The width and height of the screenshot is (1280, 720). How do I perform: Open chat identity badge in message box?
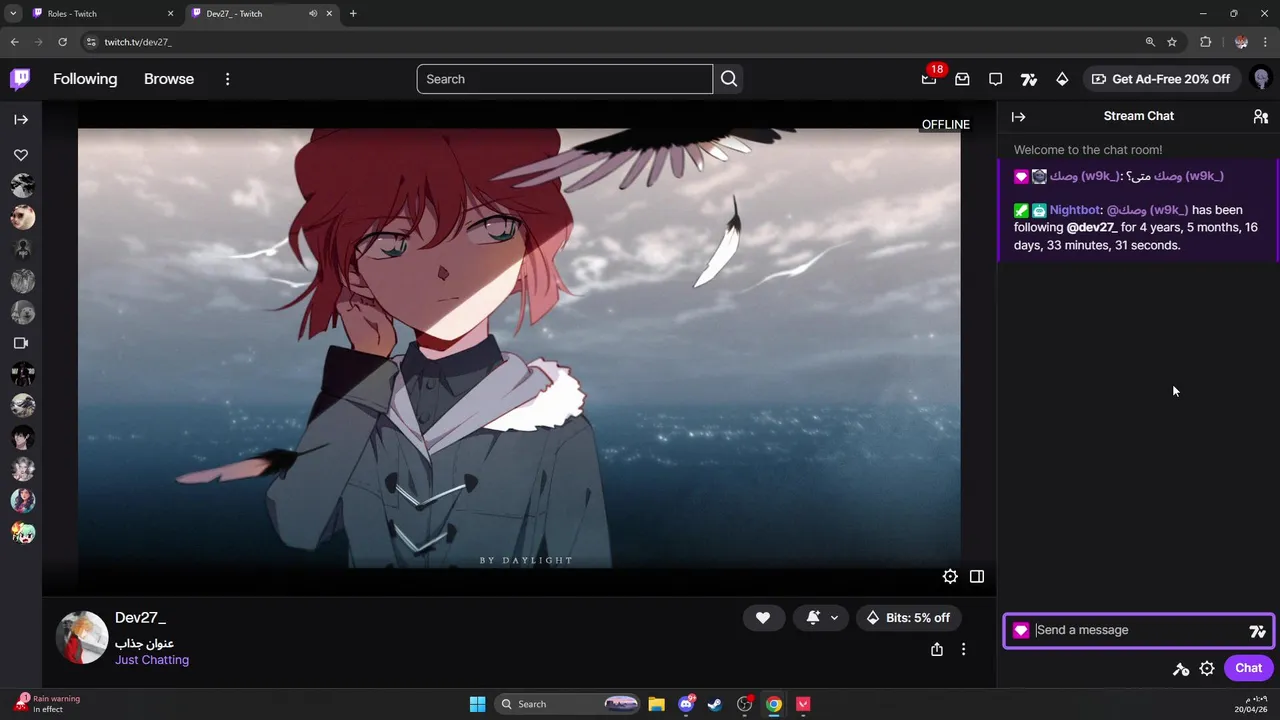click(x=1021, y=631)
